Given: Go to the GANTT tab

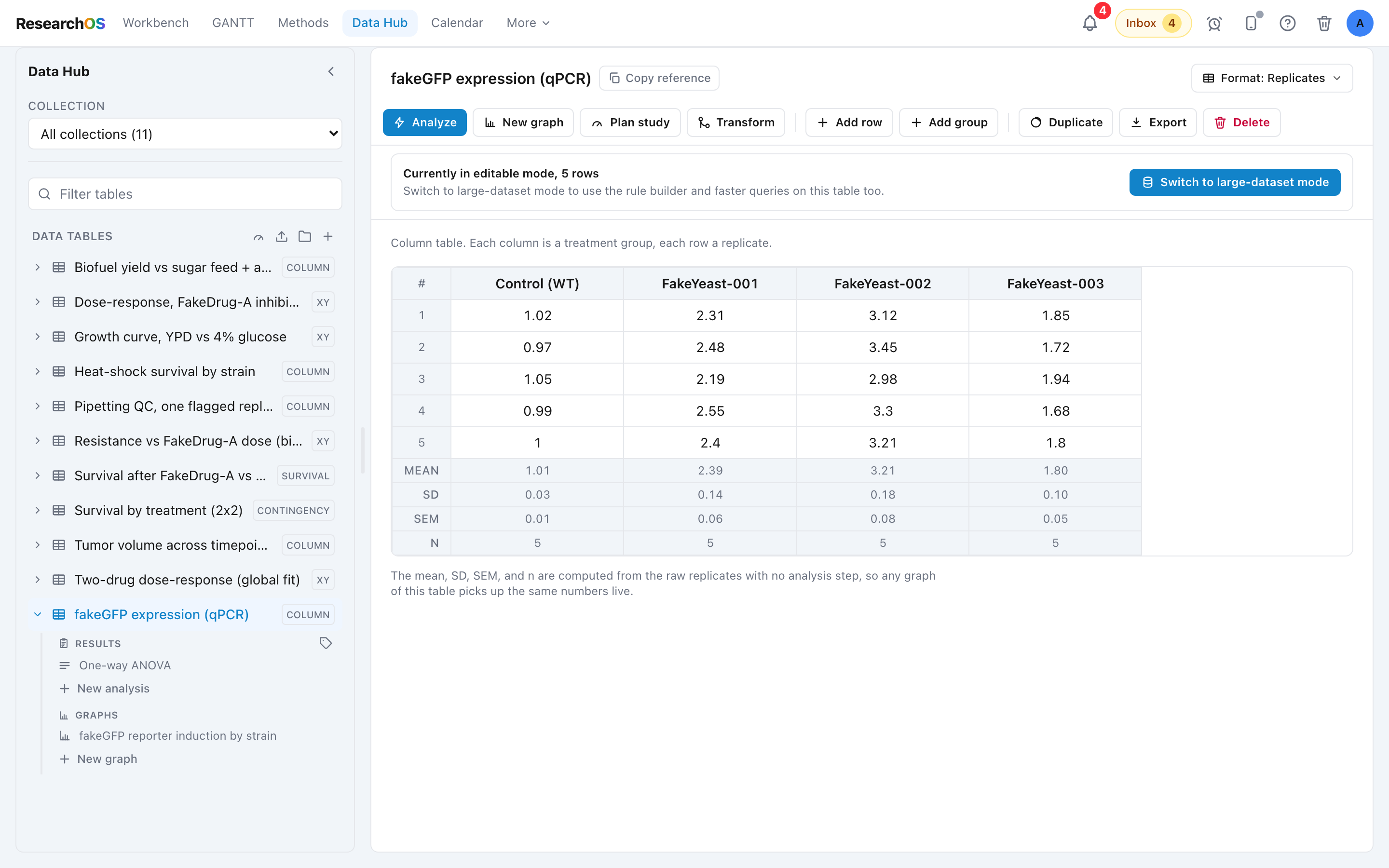Looking at the screenshot, I should [x=233, y=23].
